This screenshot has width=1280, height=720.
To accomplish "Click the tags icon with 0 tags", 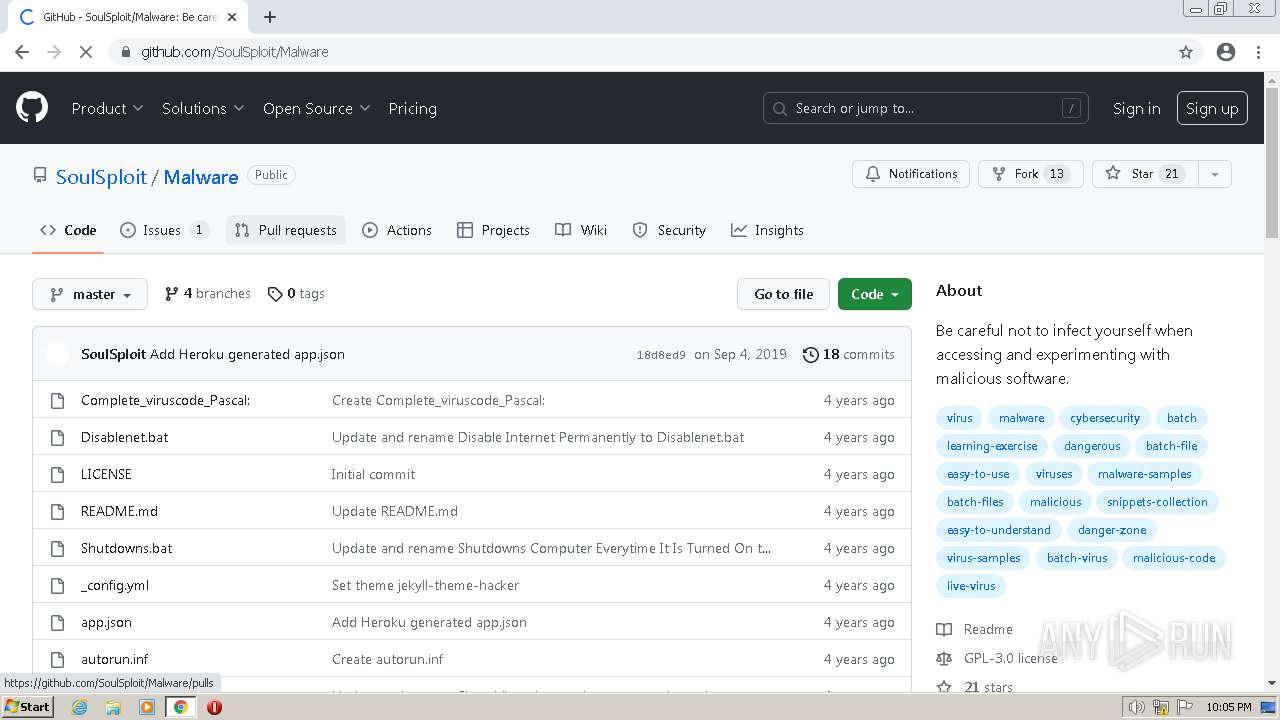I will coord(275,294).
